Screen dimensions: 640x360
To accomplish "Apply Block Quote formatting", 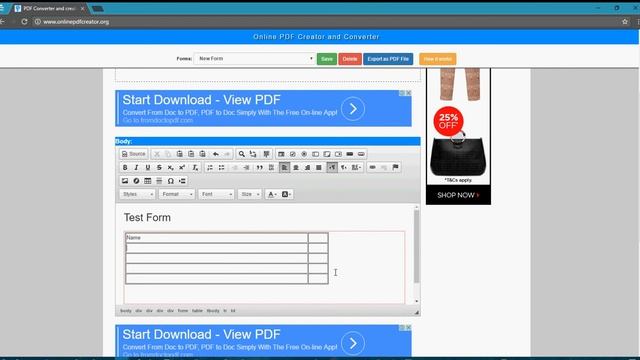I will [x=260, y=167].
